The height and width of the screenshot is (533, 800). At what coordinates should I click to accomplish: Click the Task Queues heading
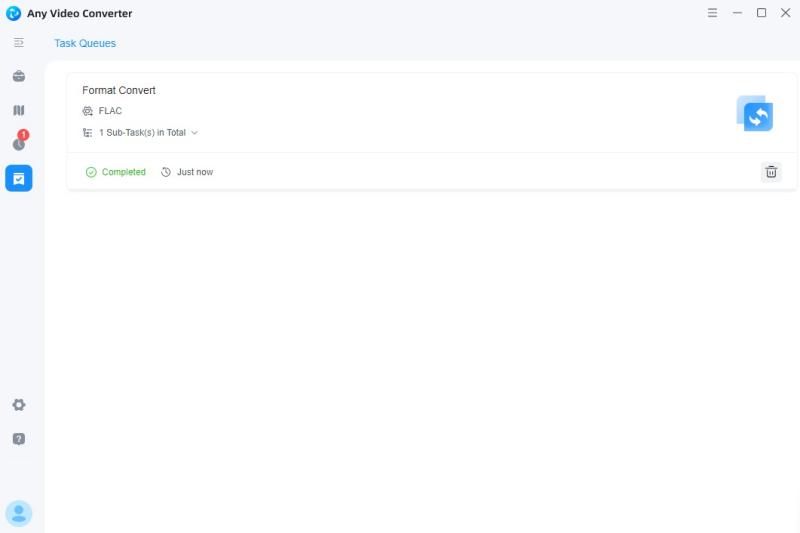pyautogui.click(x=85, y=43)
